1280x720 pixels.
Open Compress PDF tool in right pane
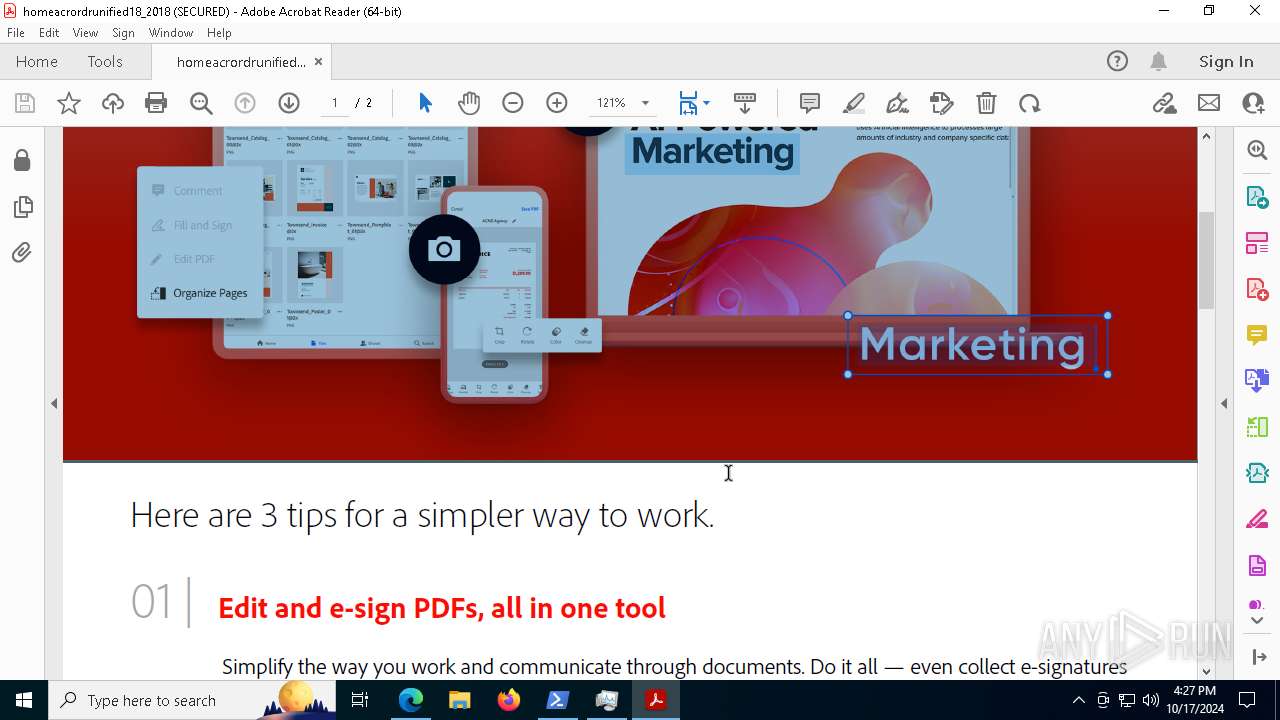(x=1257, y=472)
